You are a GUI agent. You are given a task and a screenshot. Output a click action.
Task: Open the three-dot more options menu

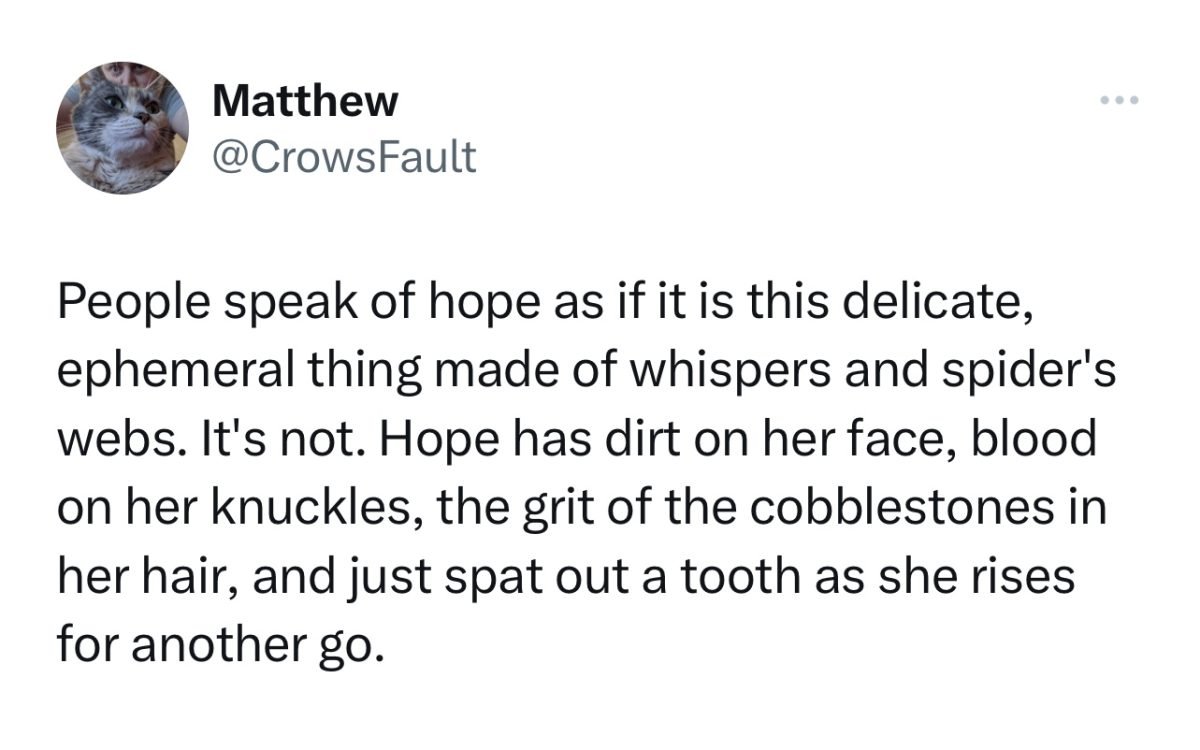click(x=1119, y=101)
